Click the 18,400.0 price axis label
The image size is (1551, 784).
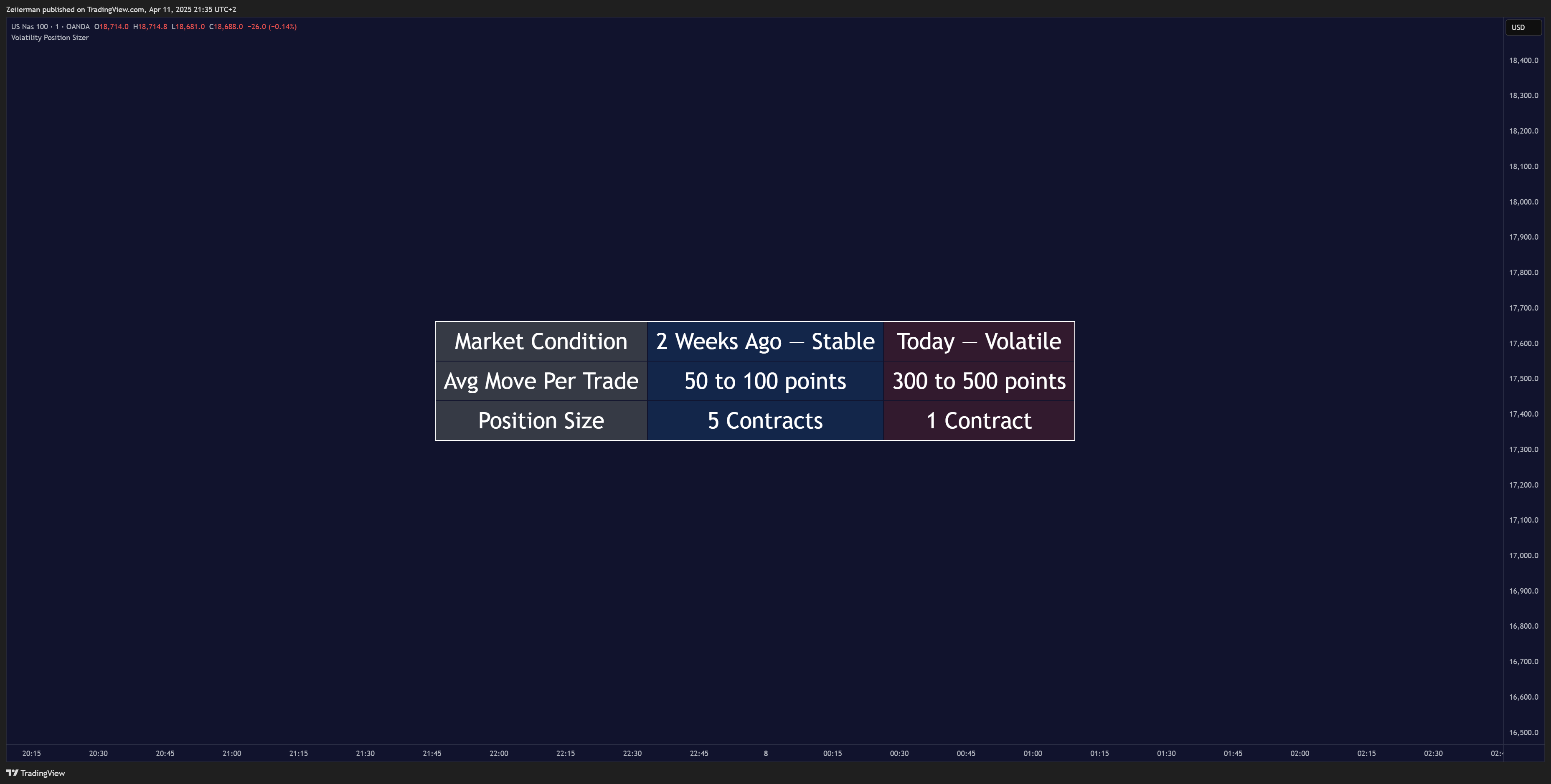pos(1523,60)
